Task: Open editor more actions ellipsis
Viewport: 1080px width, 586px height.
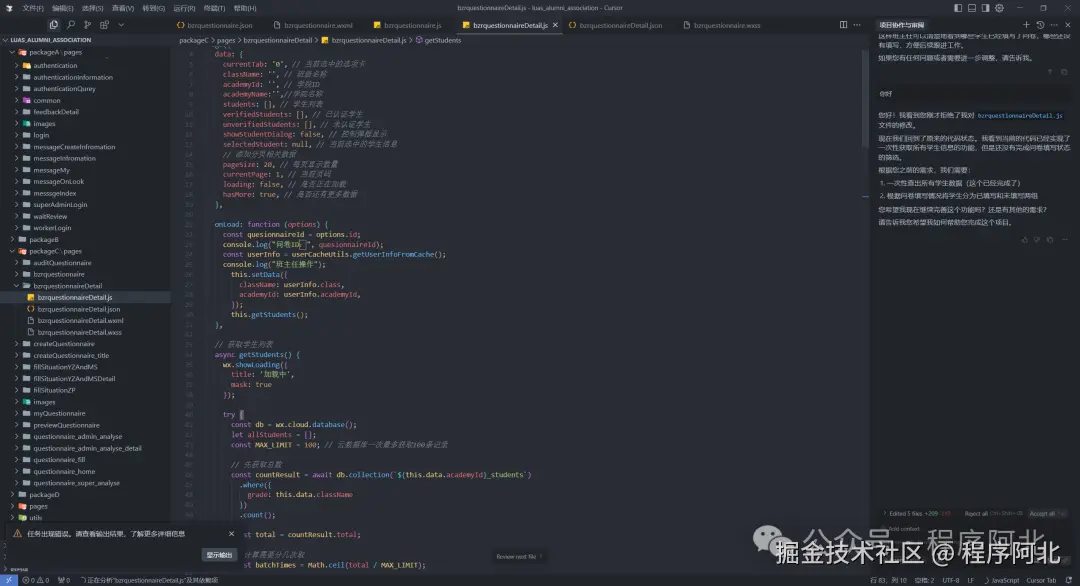Action: [857, 25]
